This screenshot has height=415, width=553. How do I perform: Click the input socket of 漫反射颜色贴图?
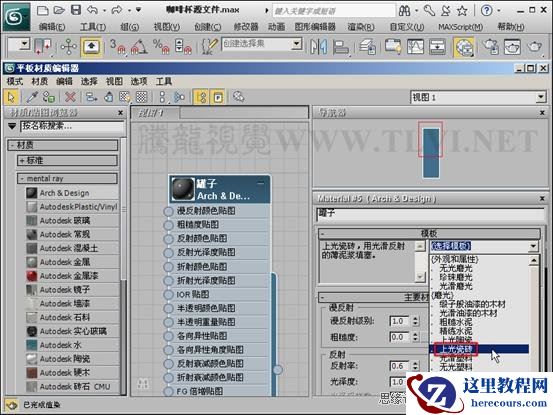pos(169,211)
